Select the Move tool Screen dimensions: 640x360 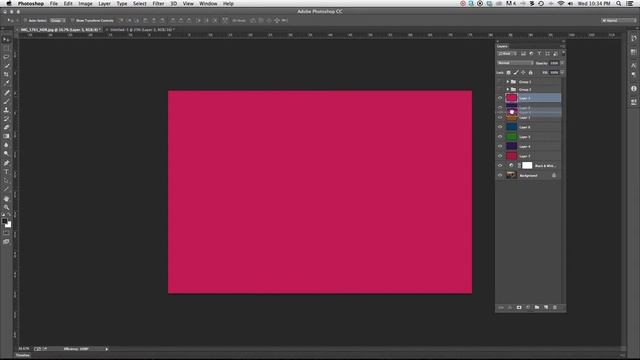coord(6,40)
